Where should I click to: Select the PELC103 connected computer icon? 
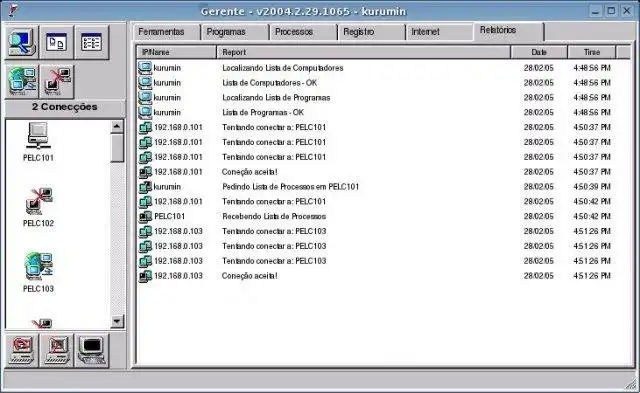(x=39, y=266)
